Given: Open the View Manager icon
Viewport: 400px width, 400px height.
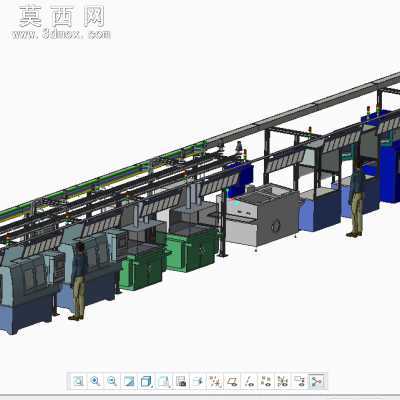Looking at the screenshot, I should 181,381.
